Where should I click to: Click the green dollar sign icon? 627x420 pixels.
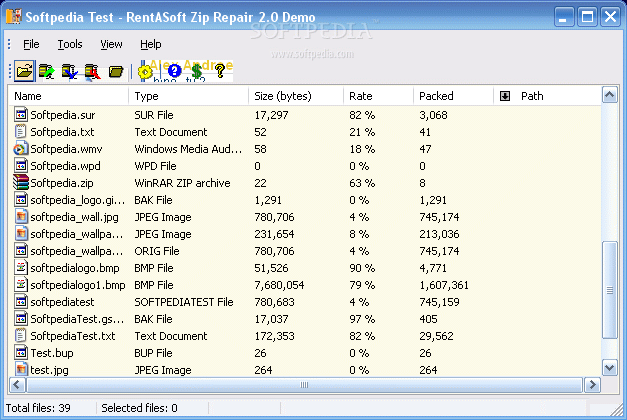coord(196,71)
